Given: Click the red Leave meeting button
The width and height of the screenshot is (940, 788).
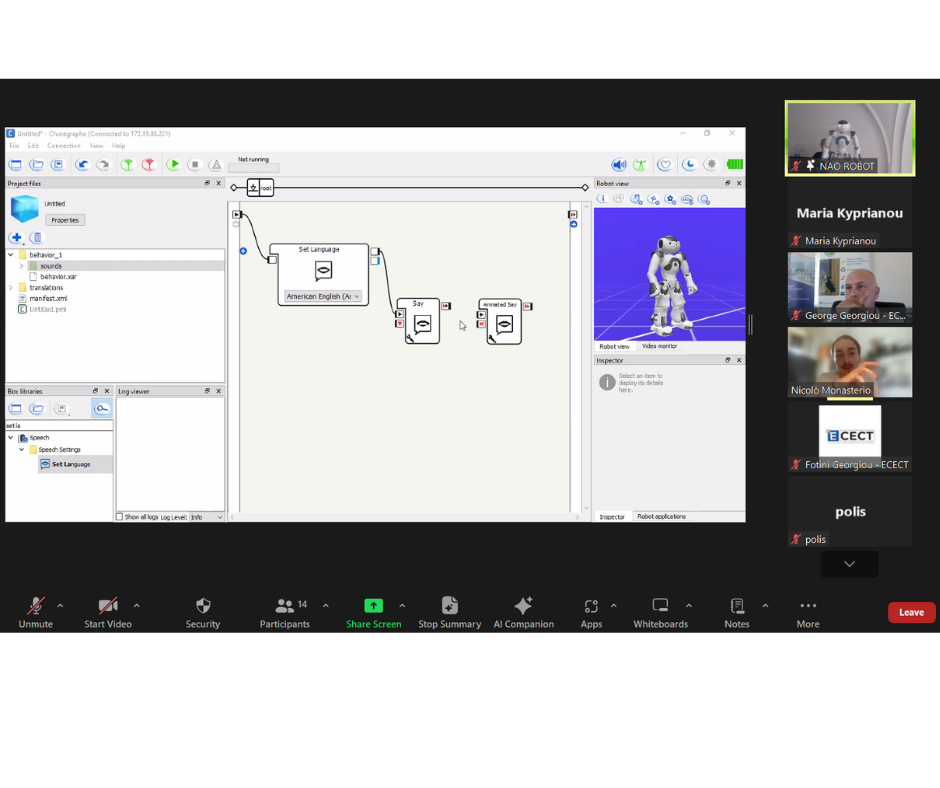Looking at the screenshot, I should coord(911,612).
